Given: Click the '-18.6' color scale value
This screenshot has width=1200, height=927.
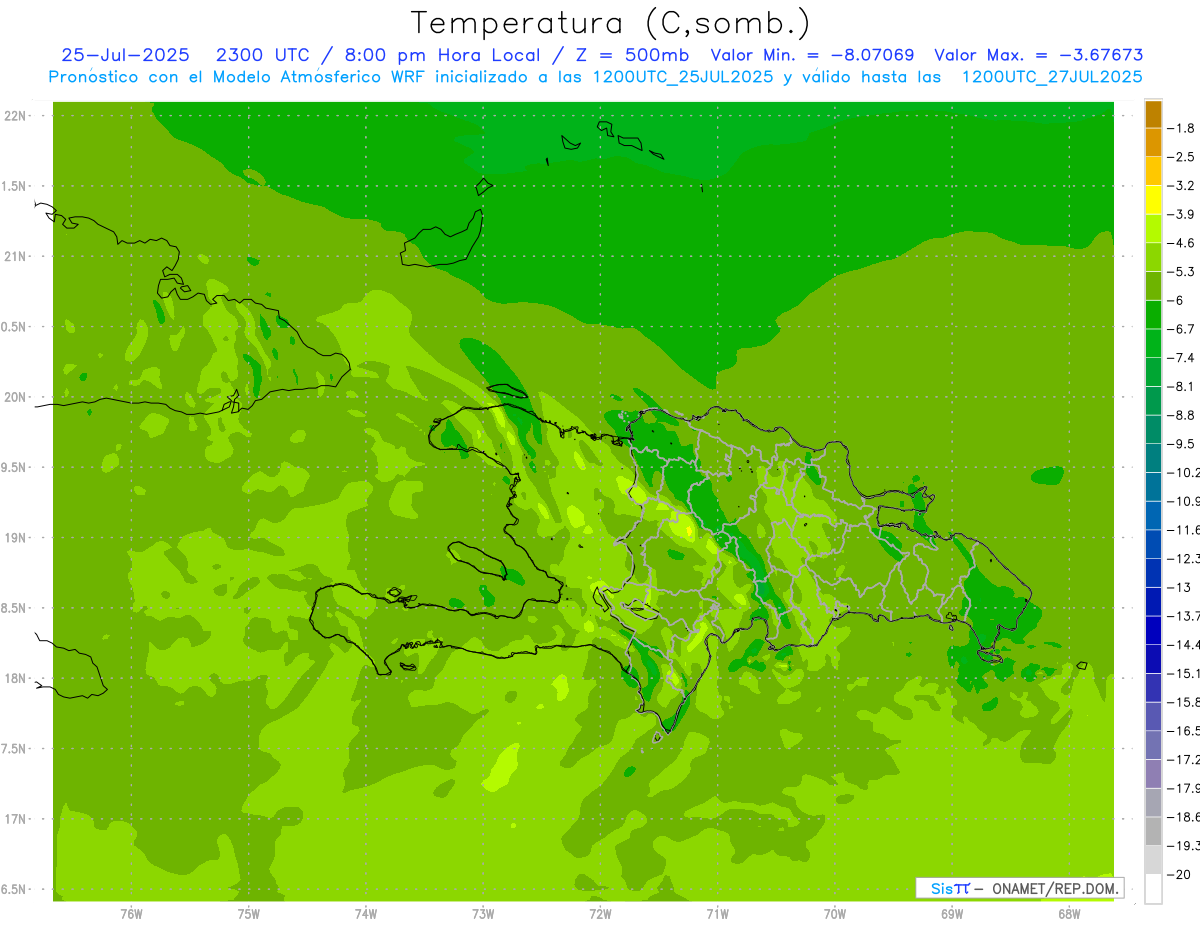Looking at the screenshot, I should click(x=1183, y=817).
